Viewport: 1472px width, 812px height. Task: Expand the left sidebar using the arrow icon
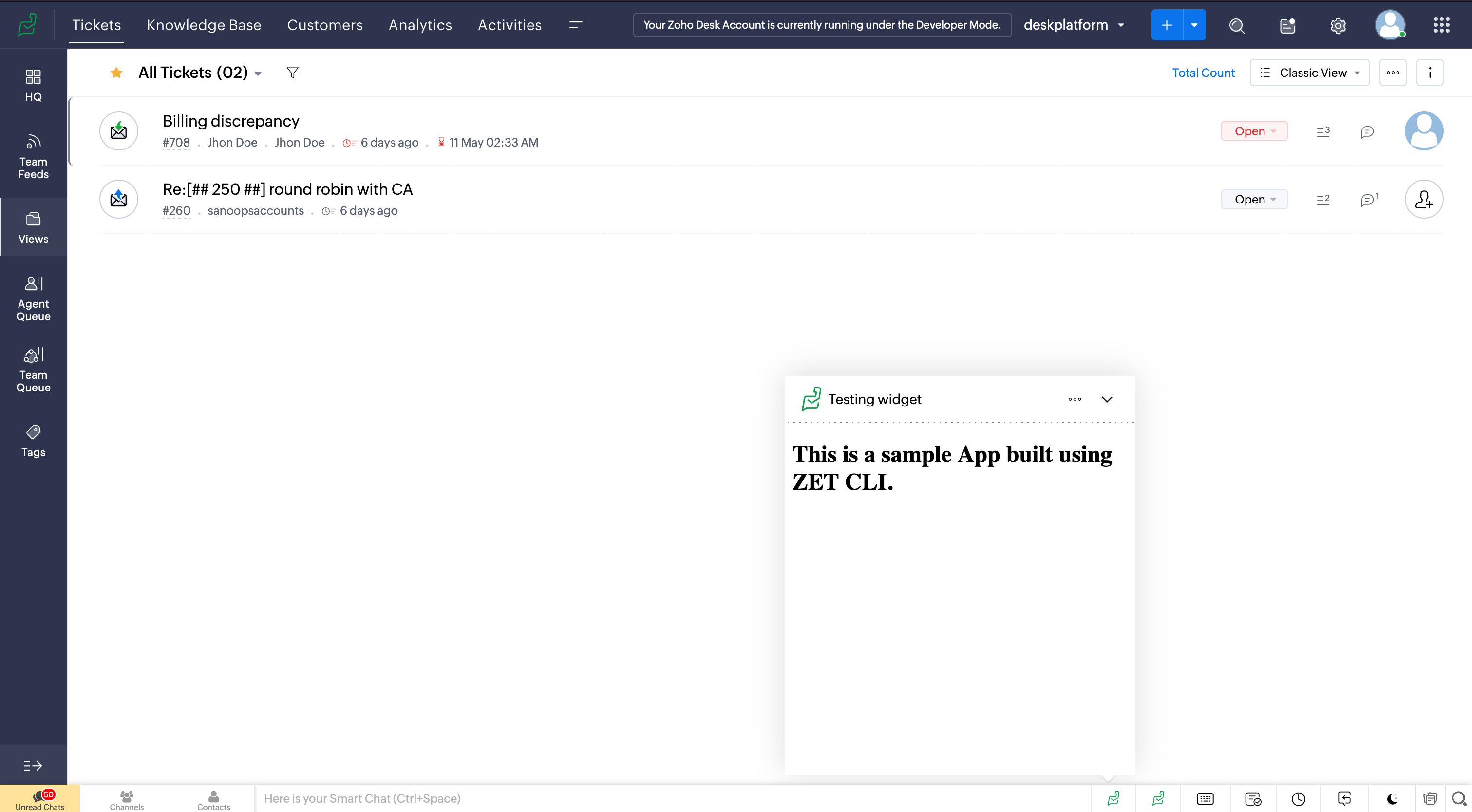point(33,766)
